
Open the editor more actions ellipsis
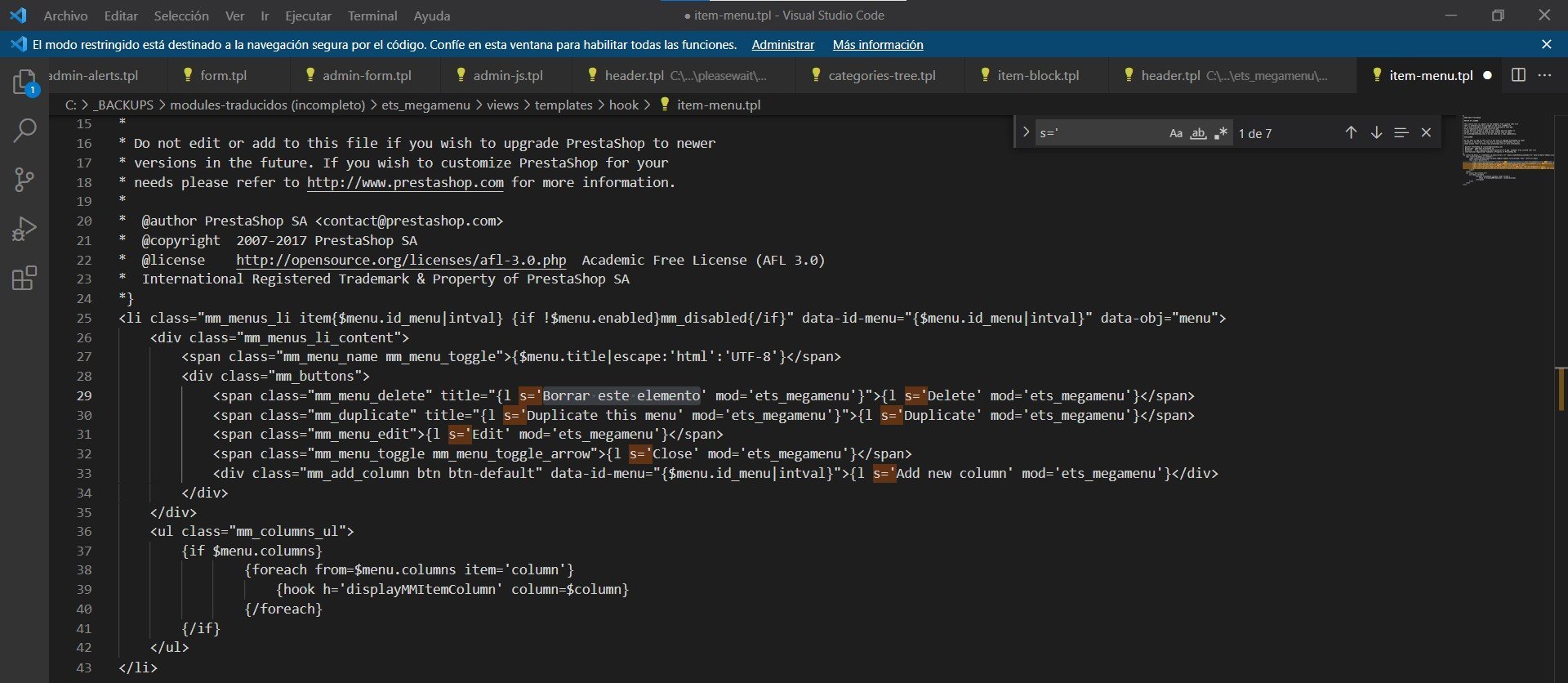click(1544, 75)
